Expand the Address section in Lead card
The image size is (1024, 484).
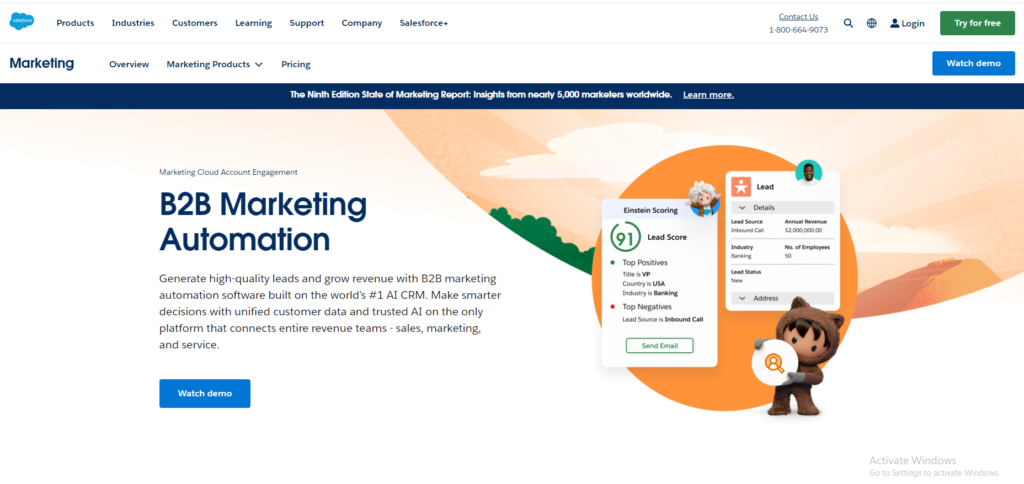click(782, 298)
